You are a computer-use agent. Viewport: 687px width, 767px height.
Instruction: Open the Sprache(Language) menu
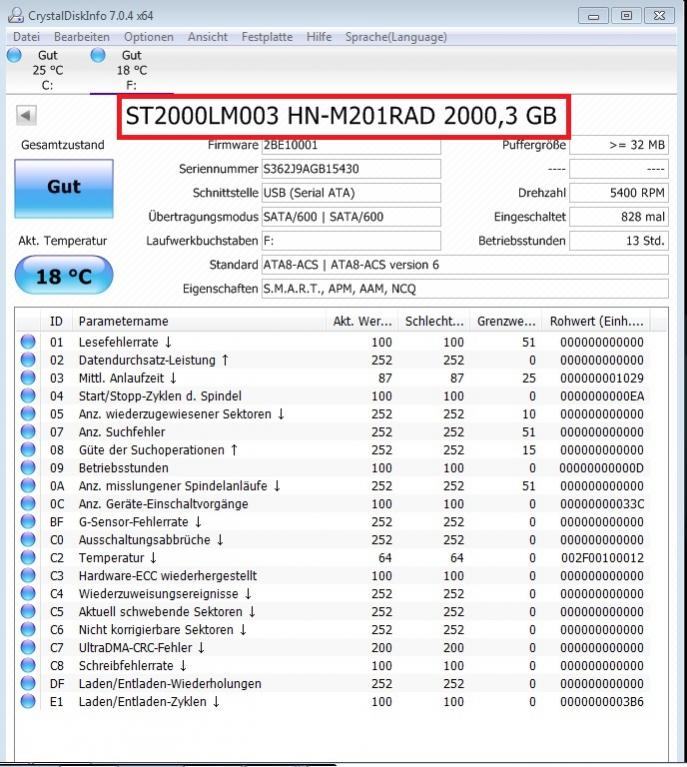(396, 37)
